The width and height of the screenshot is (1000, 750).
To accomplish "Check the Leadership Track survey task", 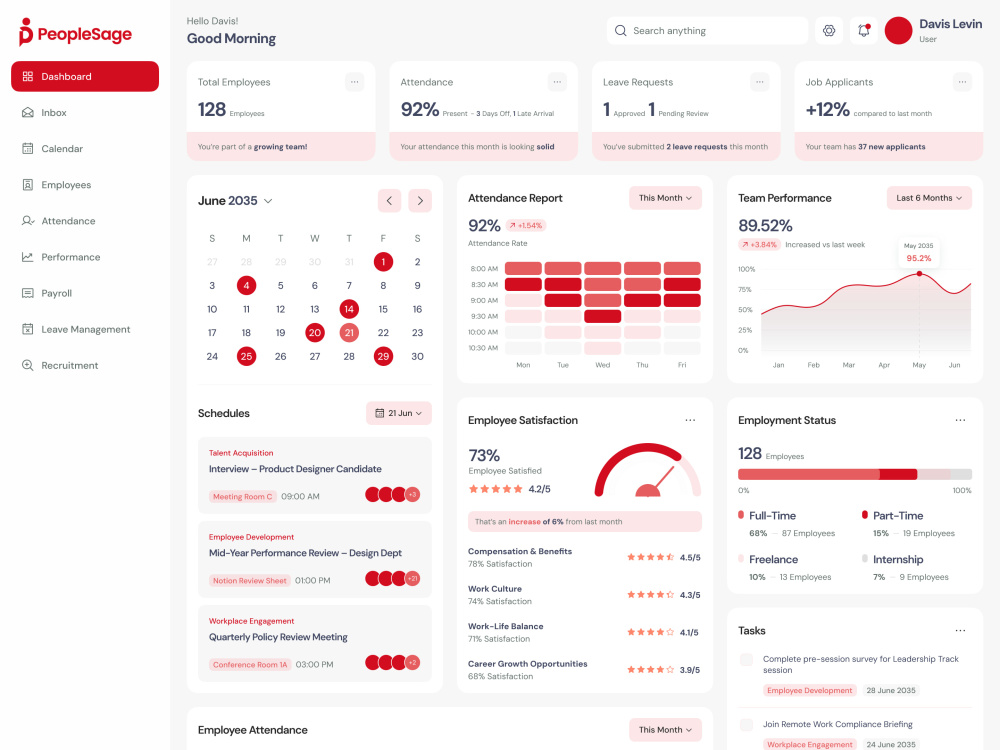I will point(746,659).
